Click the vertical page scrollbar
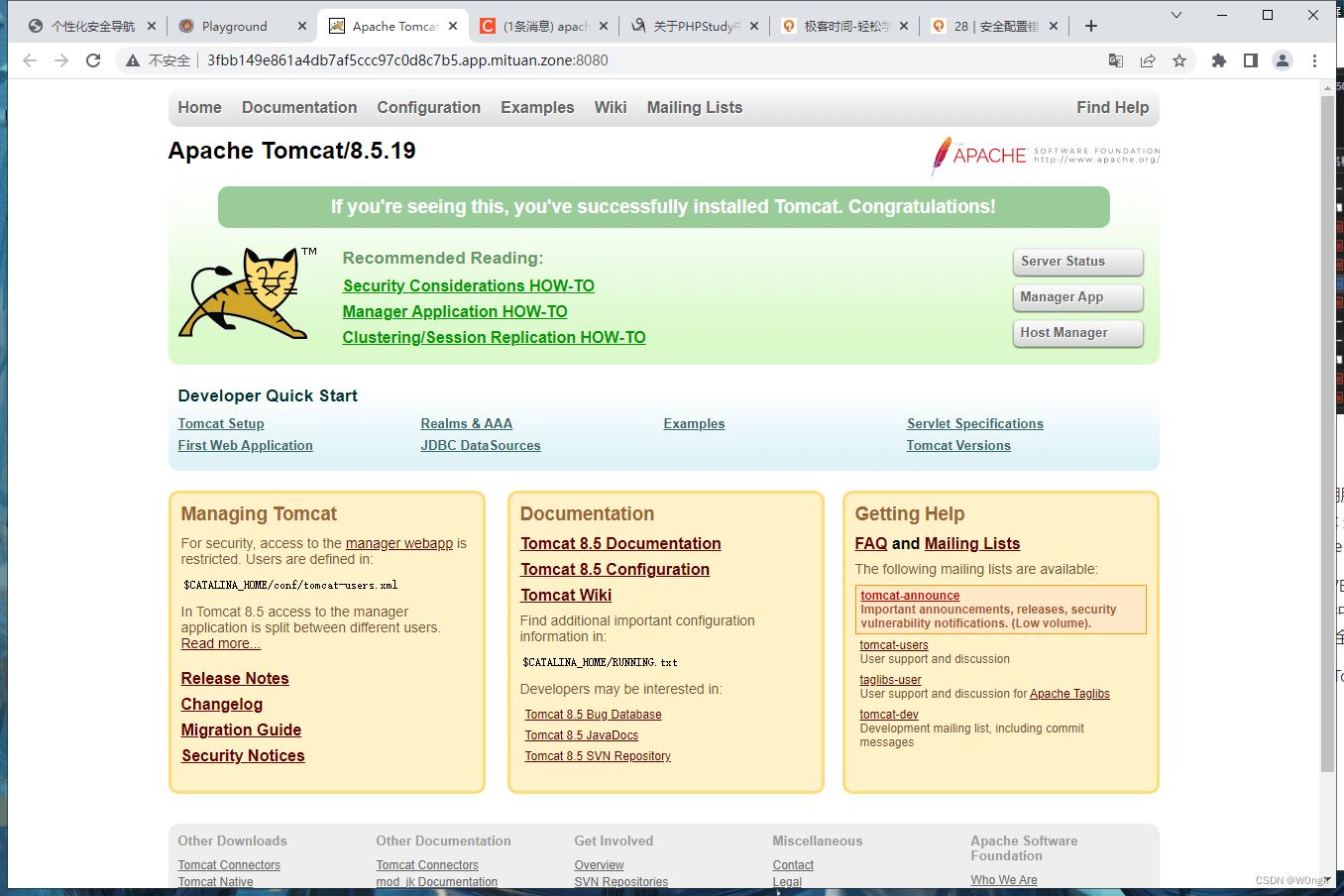 tap(1327, 434)
